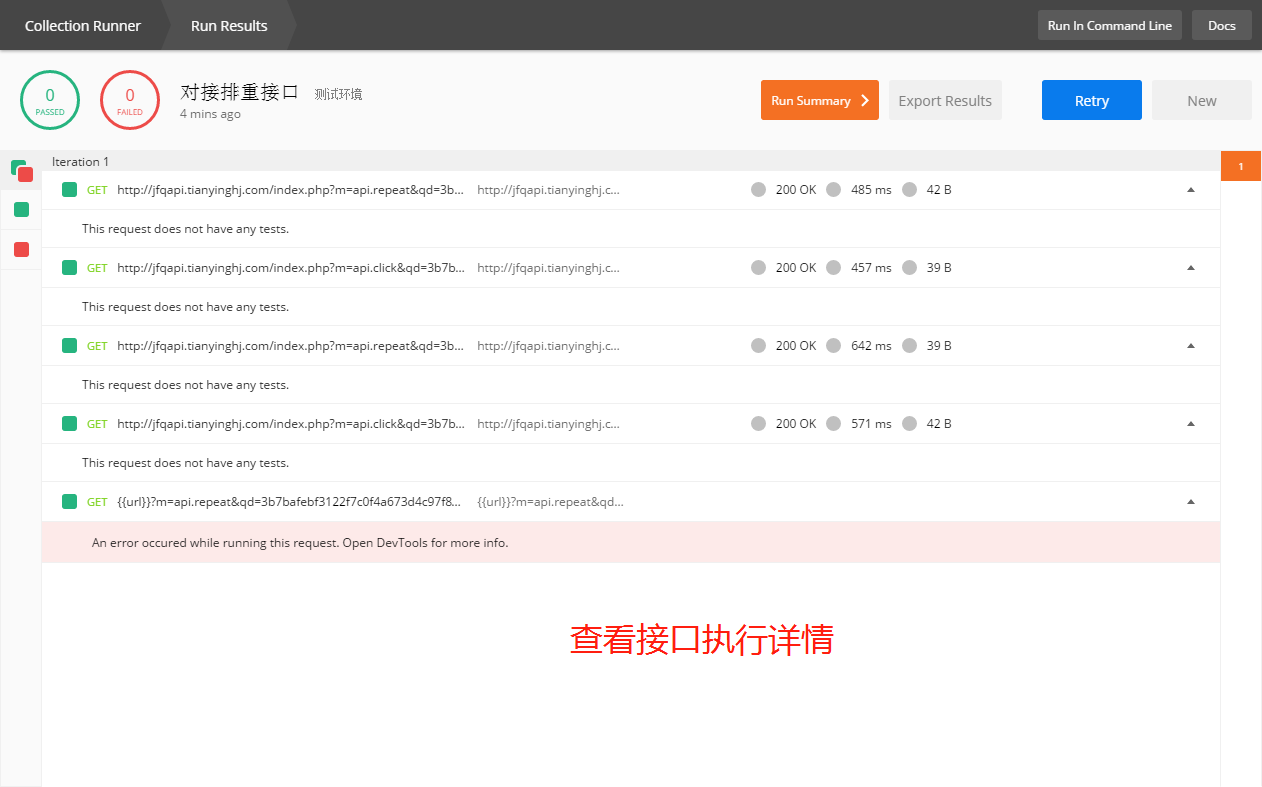
Task: Filter results to failed requests only
Action: click(x=20, y=248)
